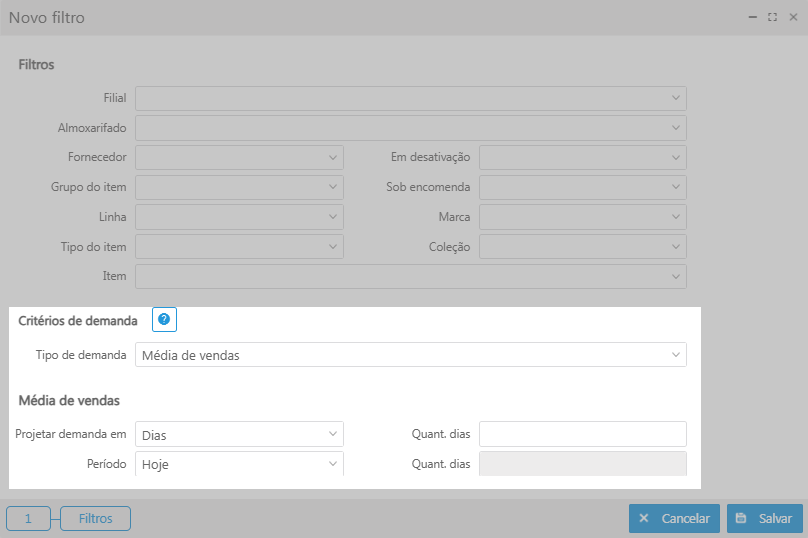
Task: Maximize the Novo filtro window
Action: coord(772,17)
